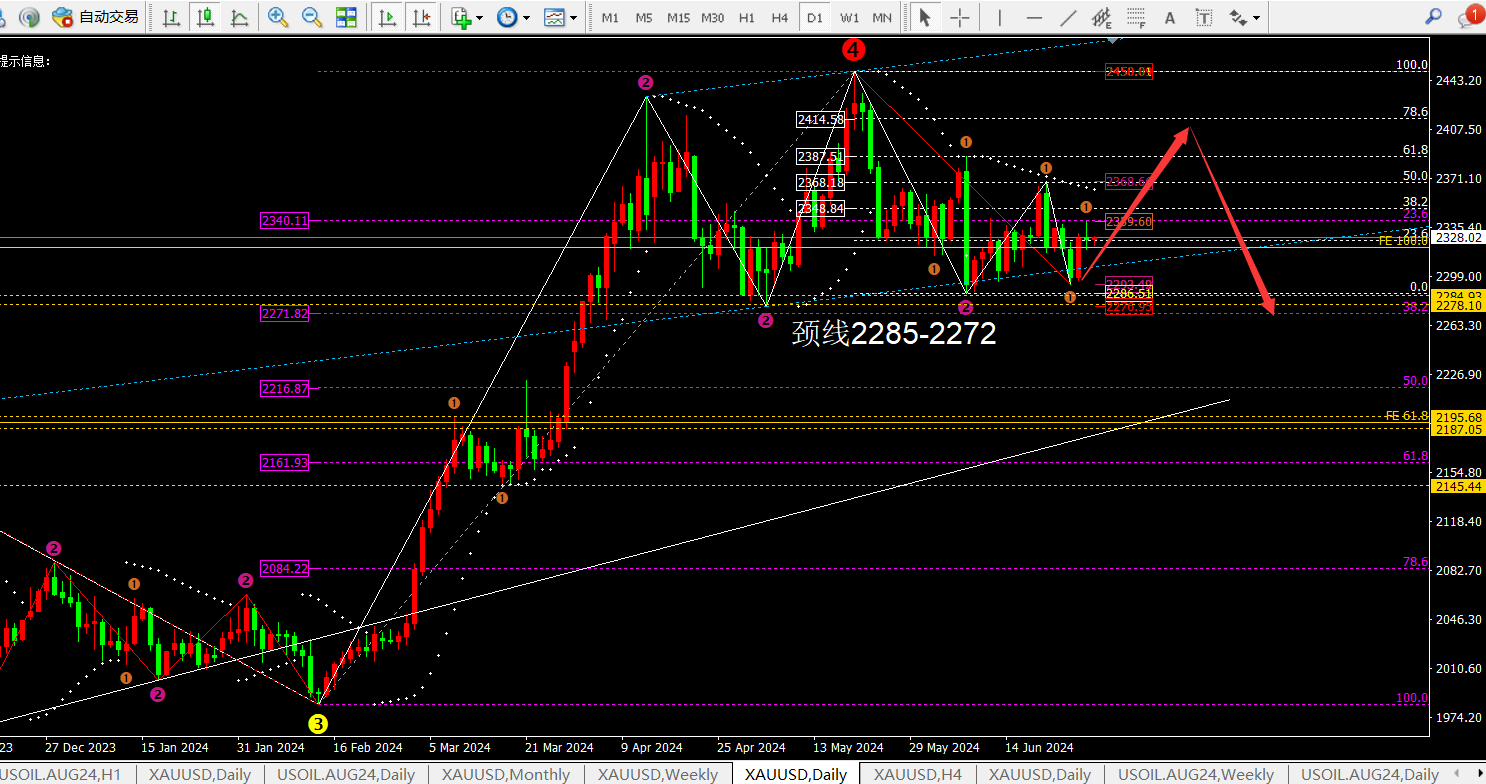
Task: Click the 2161.93 magenta price label
Action: pyautogui.click(x=284, y=462)
